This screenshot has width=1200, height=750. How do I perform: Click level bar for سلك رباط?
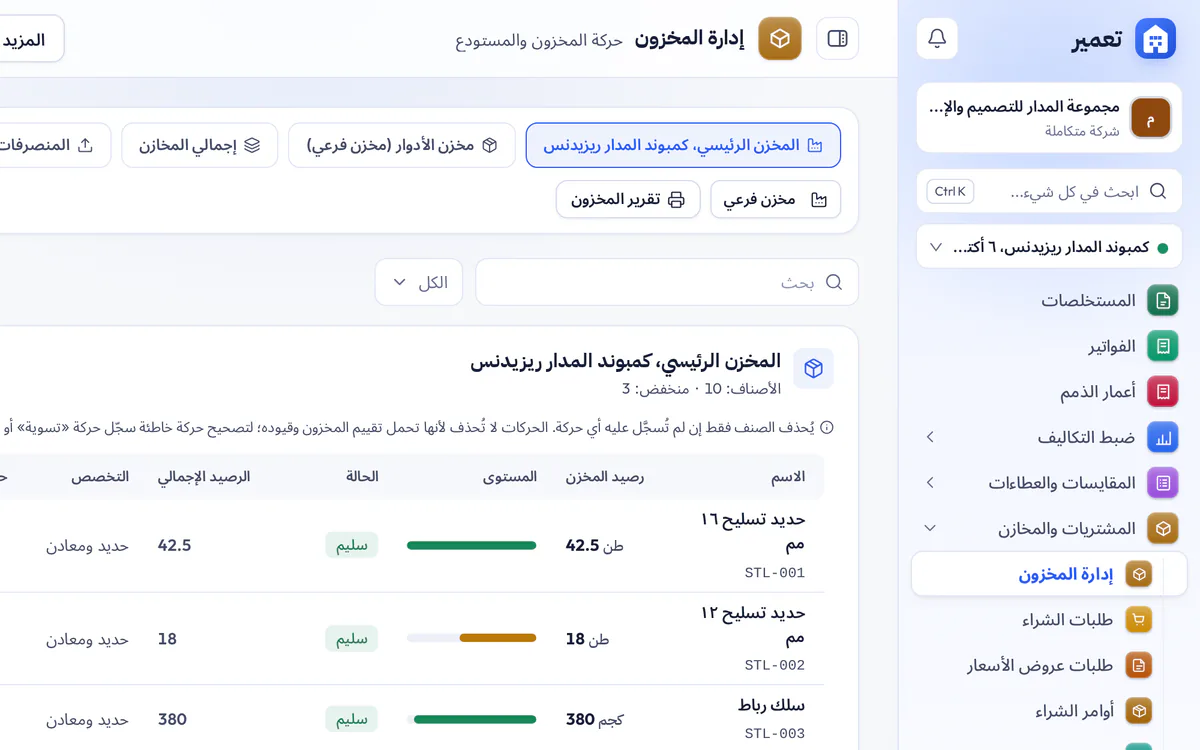click(471, 719)
